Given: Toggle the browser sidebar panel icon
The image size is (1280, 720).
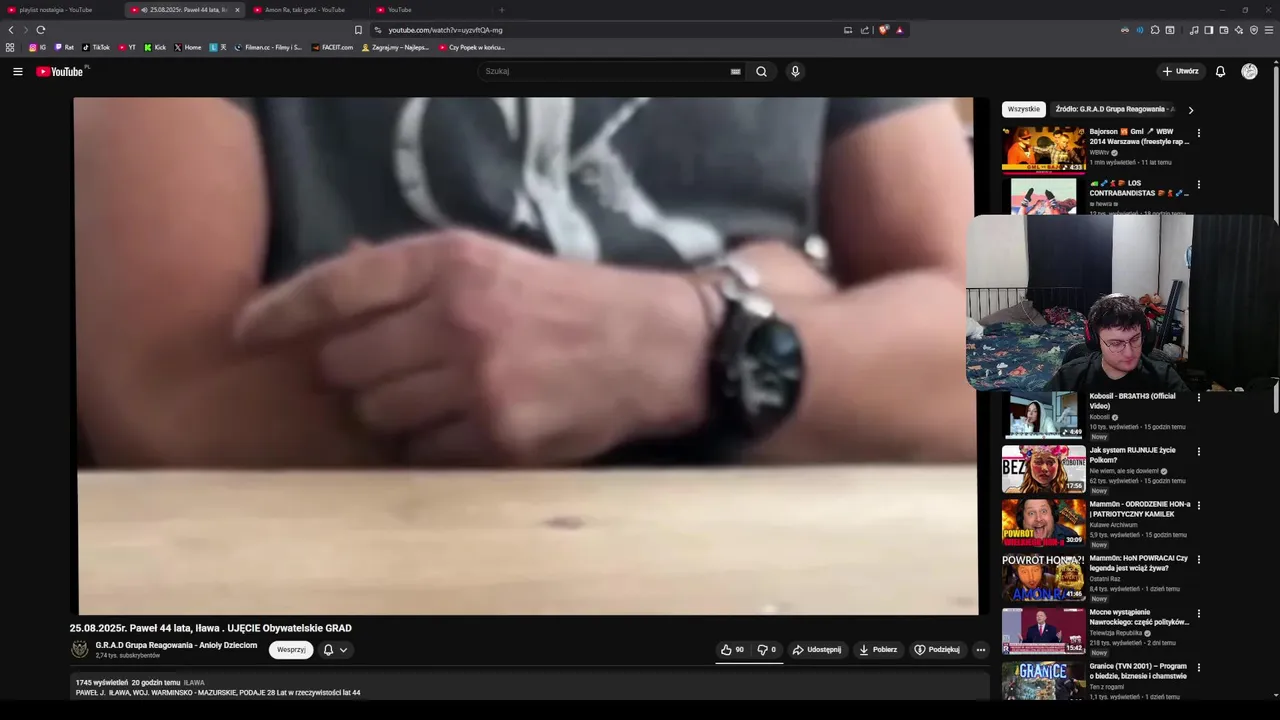Looking at the screenshot, I should coord(1209,30).
